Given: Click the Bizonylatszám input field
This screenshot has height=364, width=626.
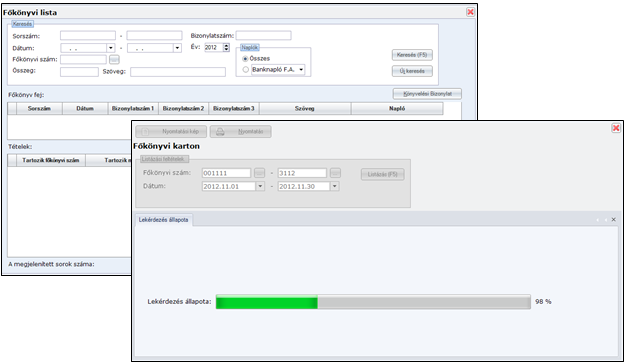Looking at the screenshot, I should click(263, 36).
